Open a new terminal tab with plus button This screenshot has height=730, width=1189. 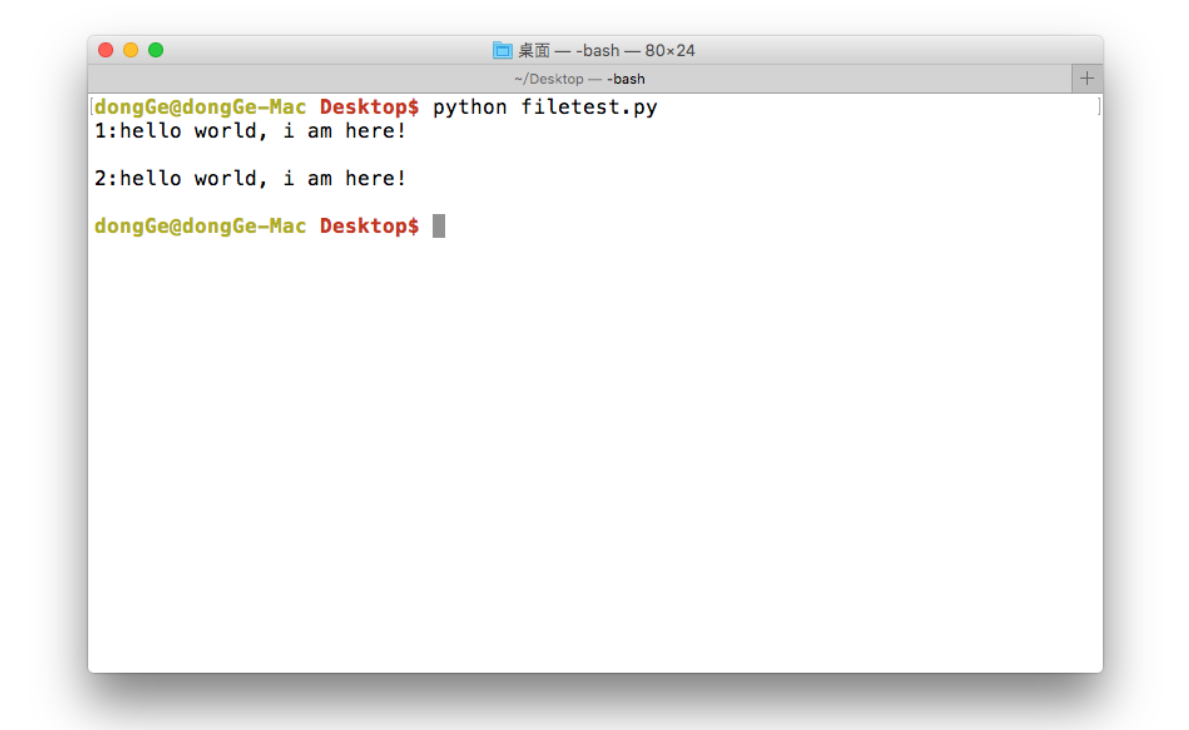click(x=1087, y=79)
